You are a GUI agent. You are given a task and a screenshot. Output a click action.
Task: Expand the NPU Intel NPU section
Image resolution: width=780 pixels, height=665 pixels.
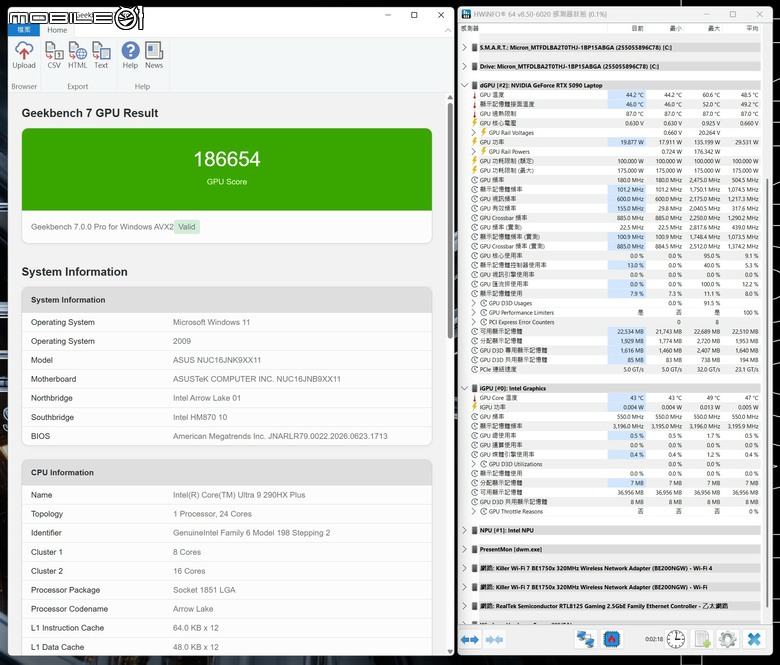(465, 530)
